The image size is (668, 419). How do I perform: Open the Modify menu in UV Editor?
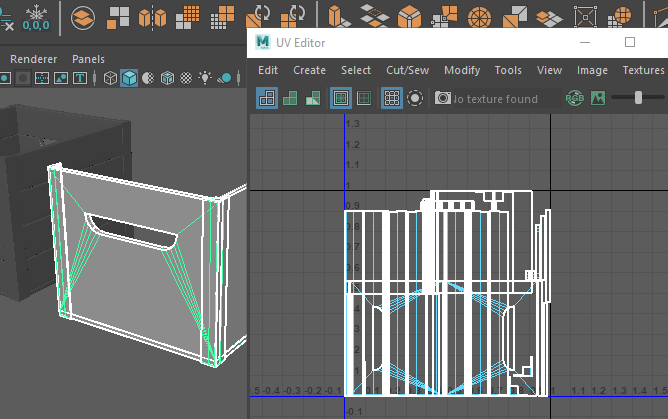(x=462, y=70)
